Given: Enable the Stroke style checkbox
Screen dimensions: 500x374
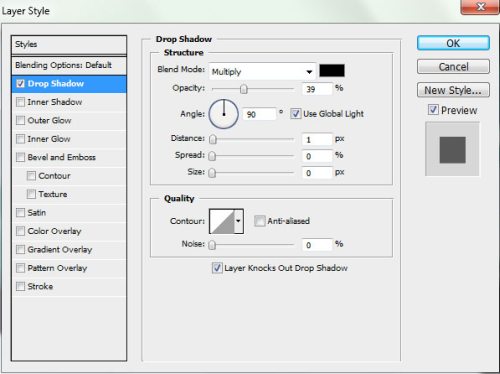Looking at the screenshot, I should tap(20, 286).
